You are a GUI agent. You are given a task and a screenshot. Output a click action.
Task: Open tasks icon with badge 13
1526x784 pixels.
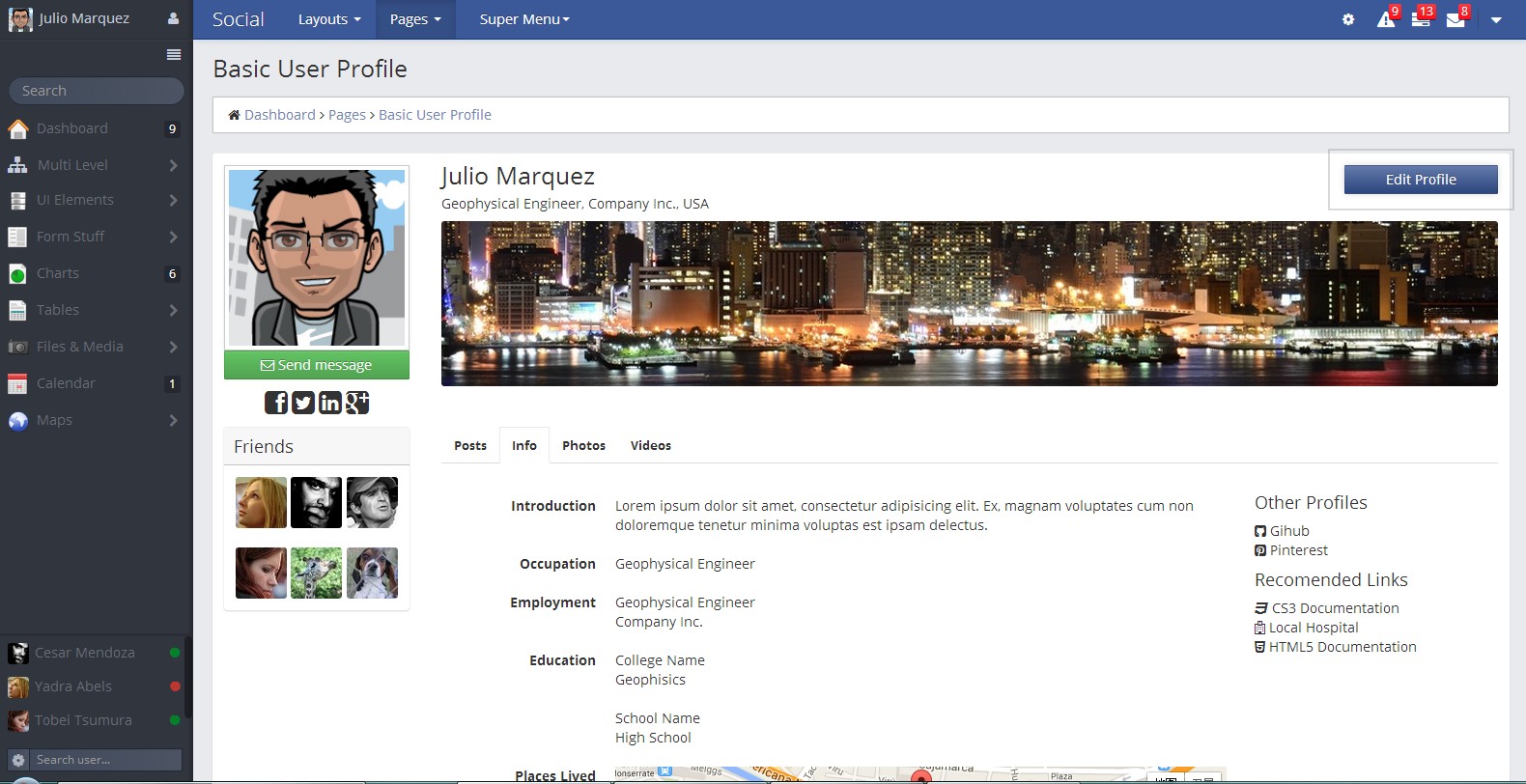pyautogui.click(x=1422, y=18)
